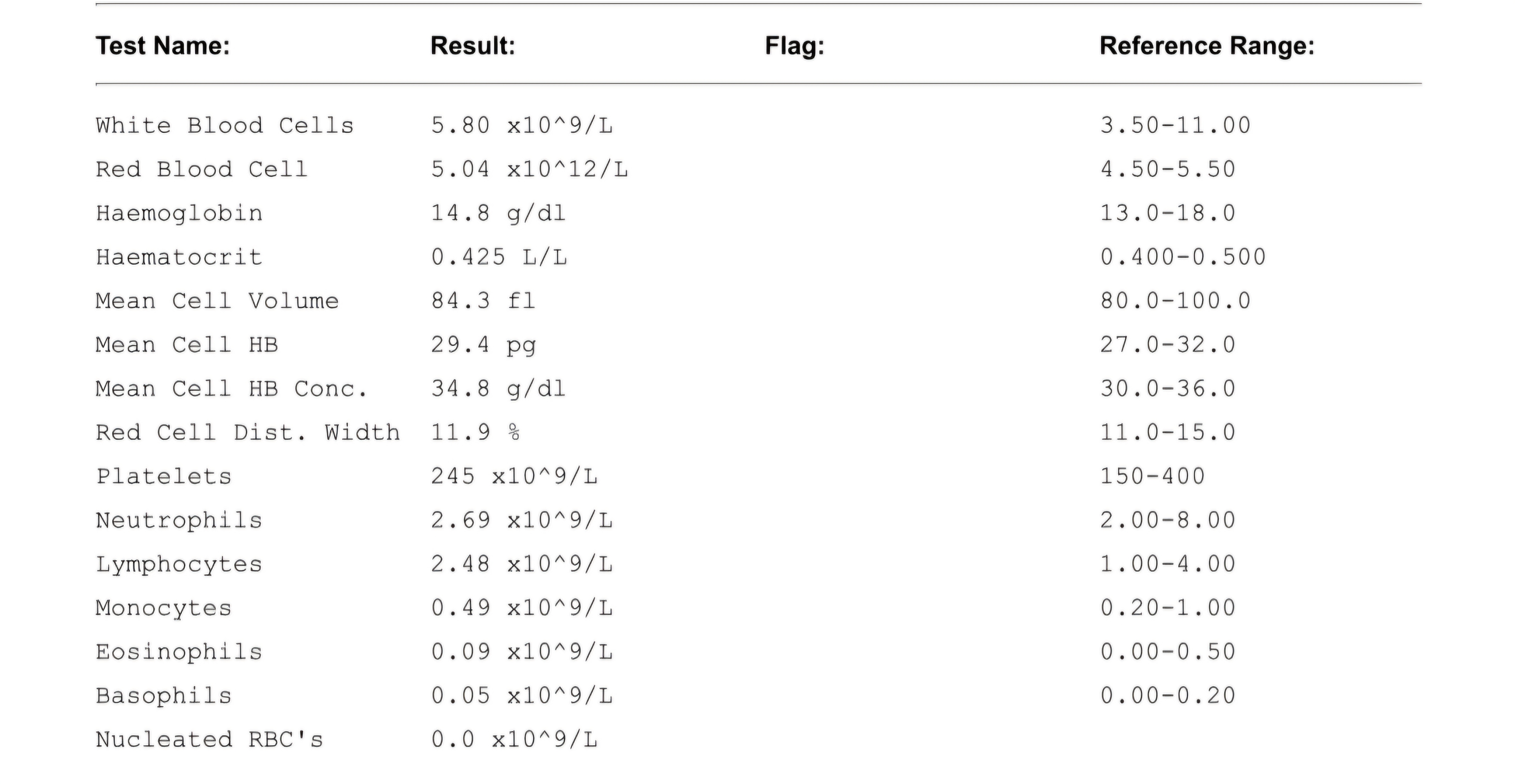Click the Haematocrit result 0.425 L/L
Screen dimensions: 1515x784
pyautogui.click(x=499, y=257)
